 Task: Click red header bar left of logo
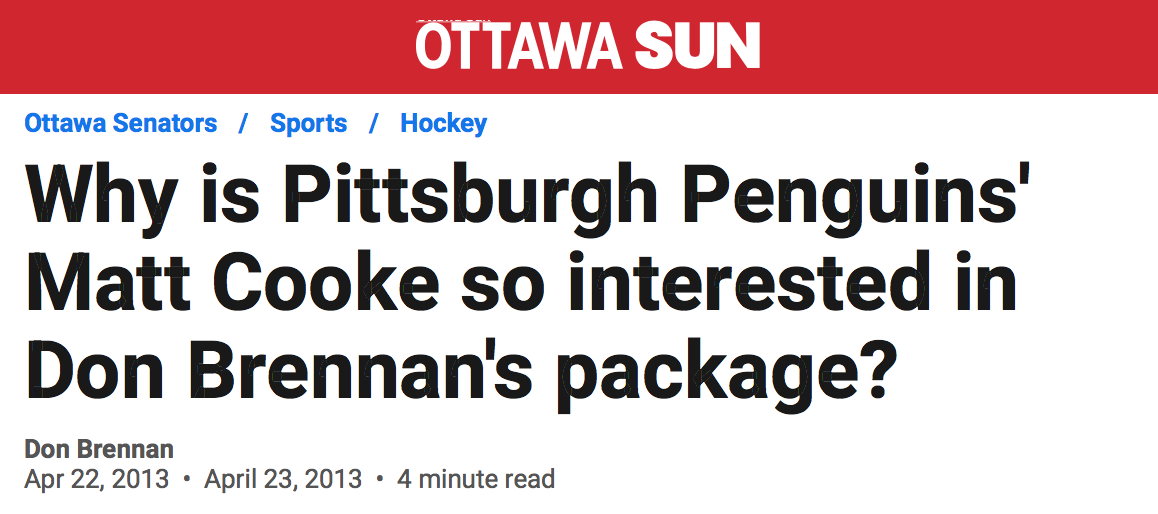200,46
